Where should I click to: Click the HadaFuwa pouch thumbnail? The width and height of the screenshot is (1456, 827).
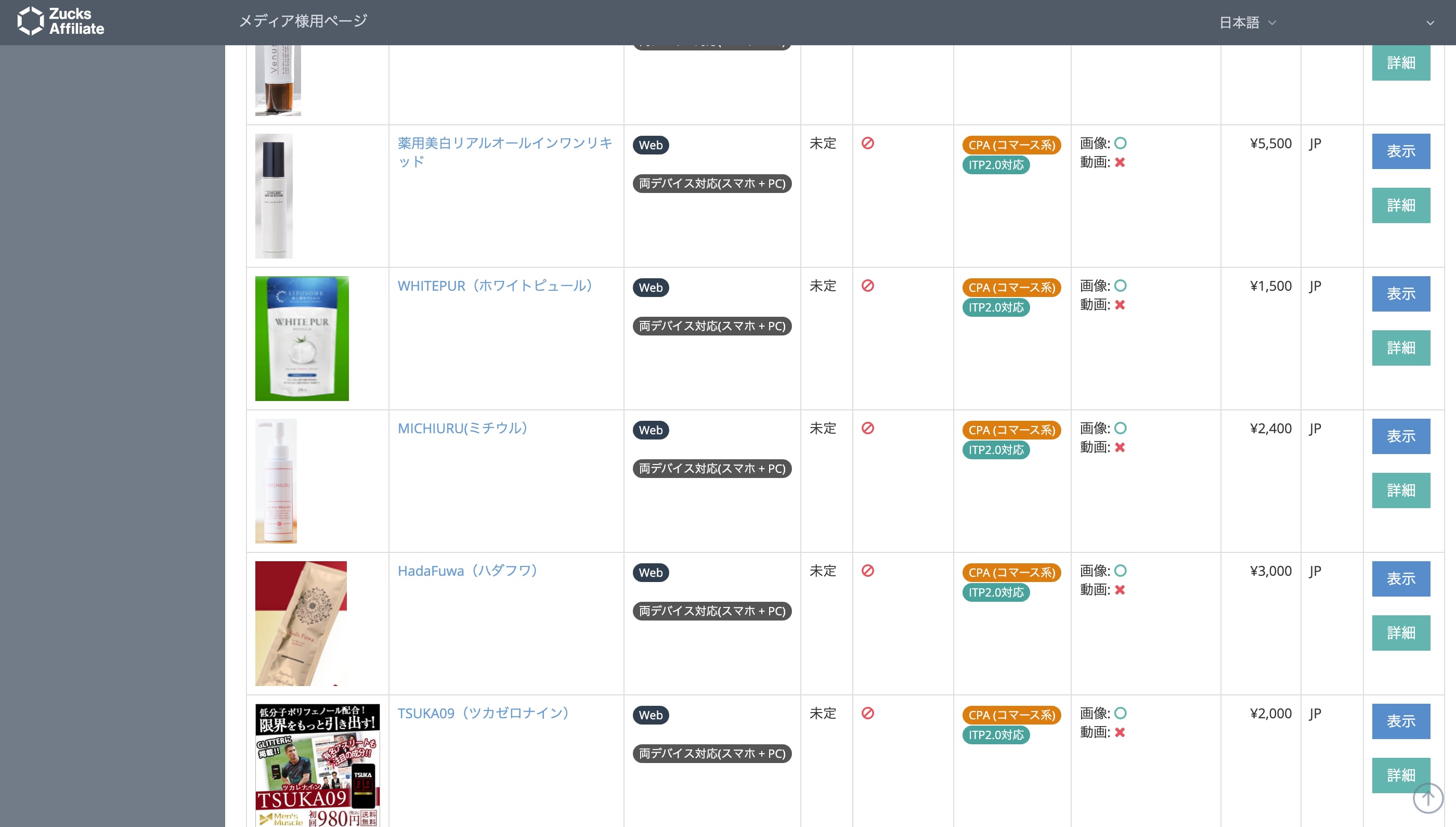301,624
